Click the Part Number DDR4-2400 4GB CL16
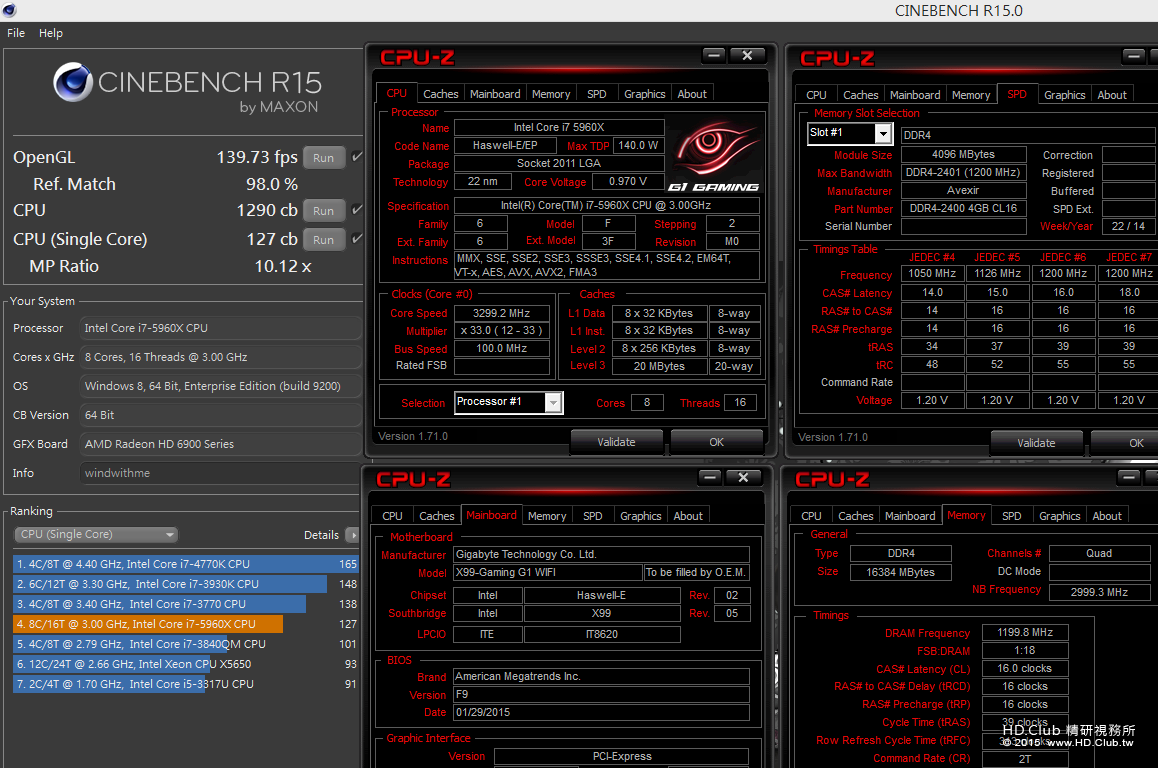Image resolution: width=1158 pixels, height=768 pixels. tap(963, 208)
